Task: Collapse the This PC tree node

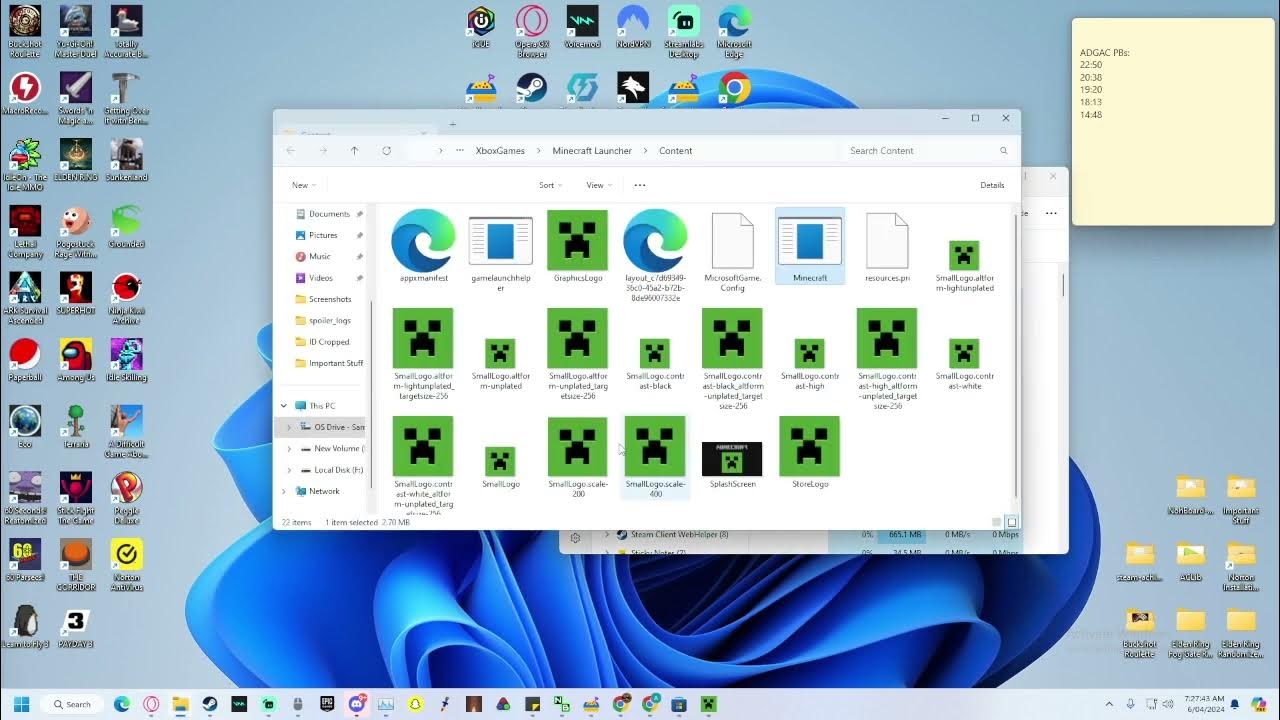Action: point(284,406)
